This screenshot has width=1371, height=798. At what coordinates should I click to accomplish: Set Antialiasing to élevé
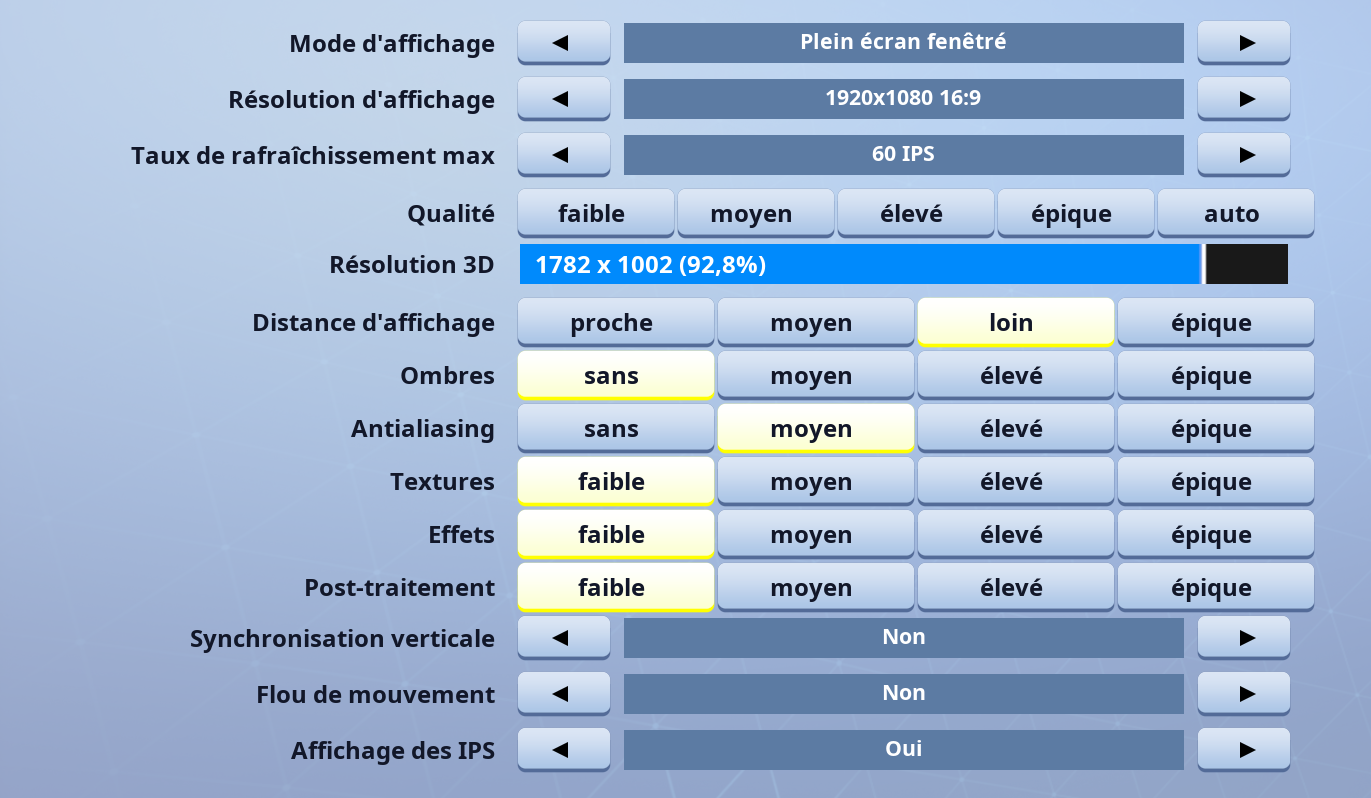click(1016, 428)
